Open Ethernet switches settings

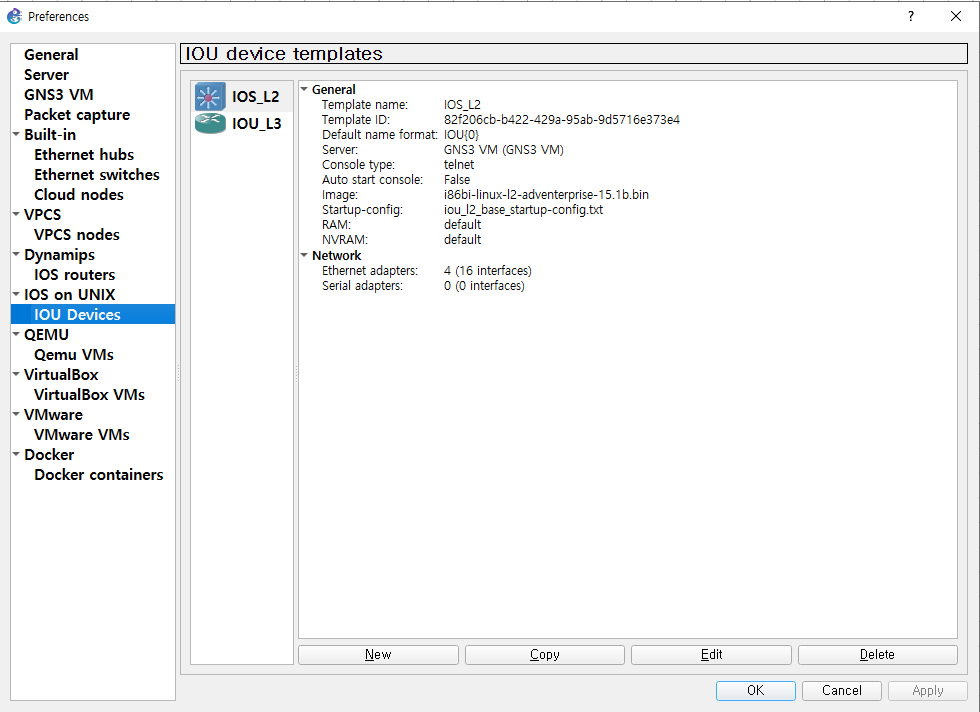pos(97,174)
